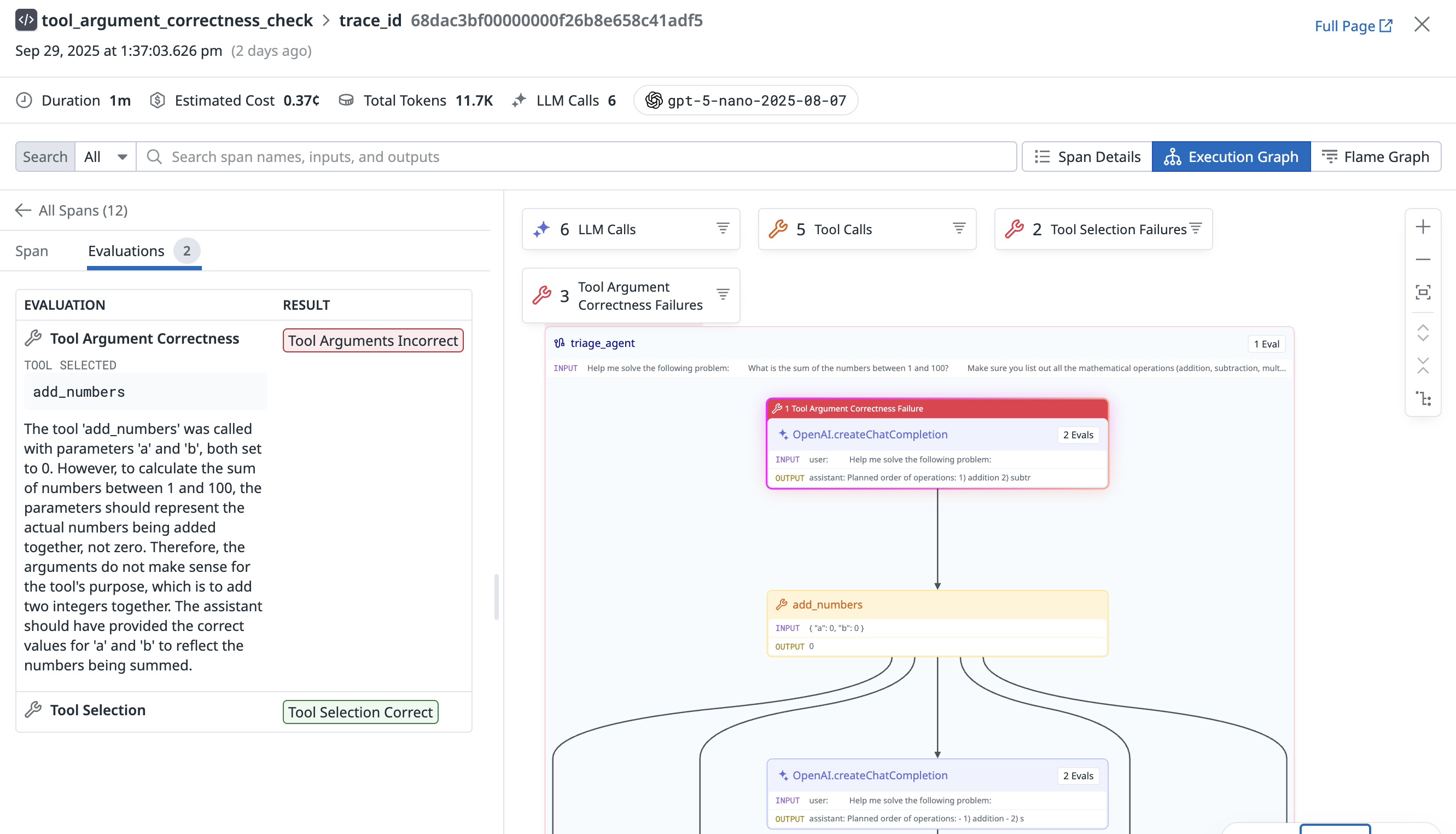The height and width of the screenshot is (834, 1456).
Task: Switch to the Span tab
Action: tap(32, 251)
